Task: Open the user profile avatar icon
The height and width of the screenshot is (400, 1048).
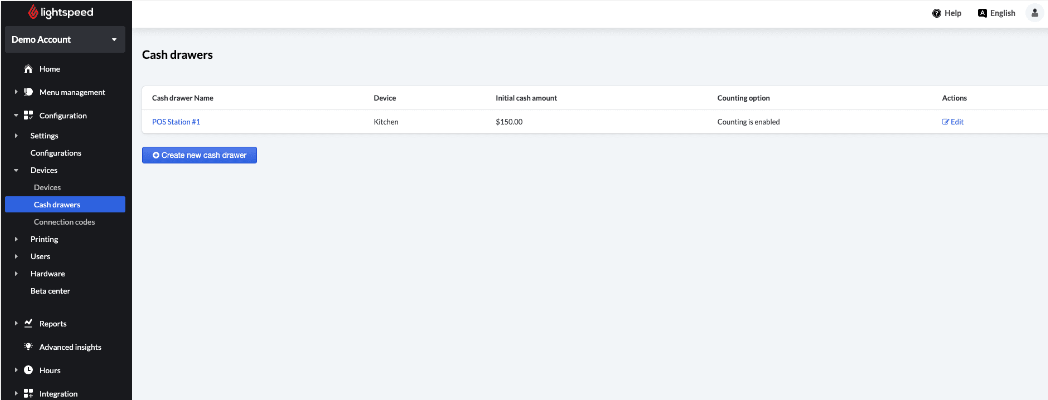Action: (1035, 13)
